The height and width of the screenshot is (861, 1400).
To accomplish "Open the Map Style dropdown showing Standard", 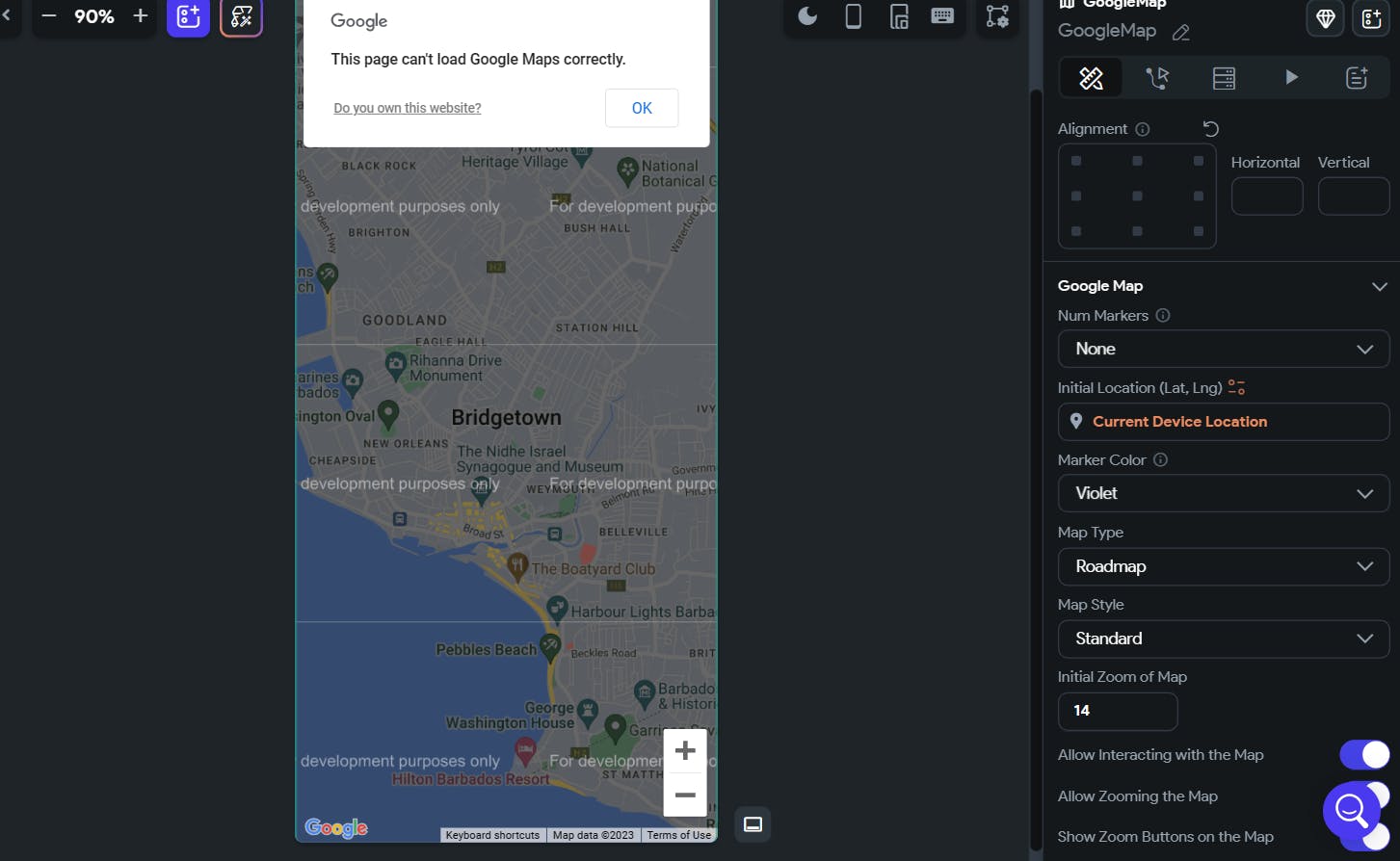I will [1224, 639].
